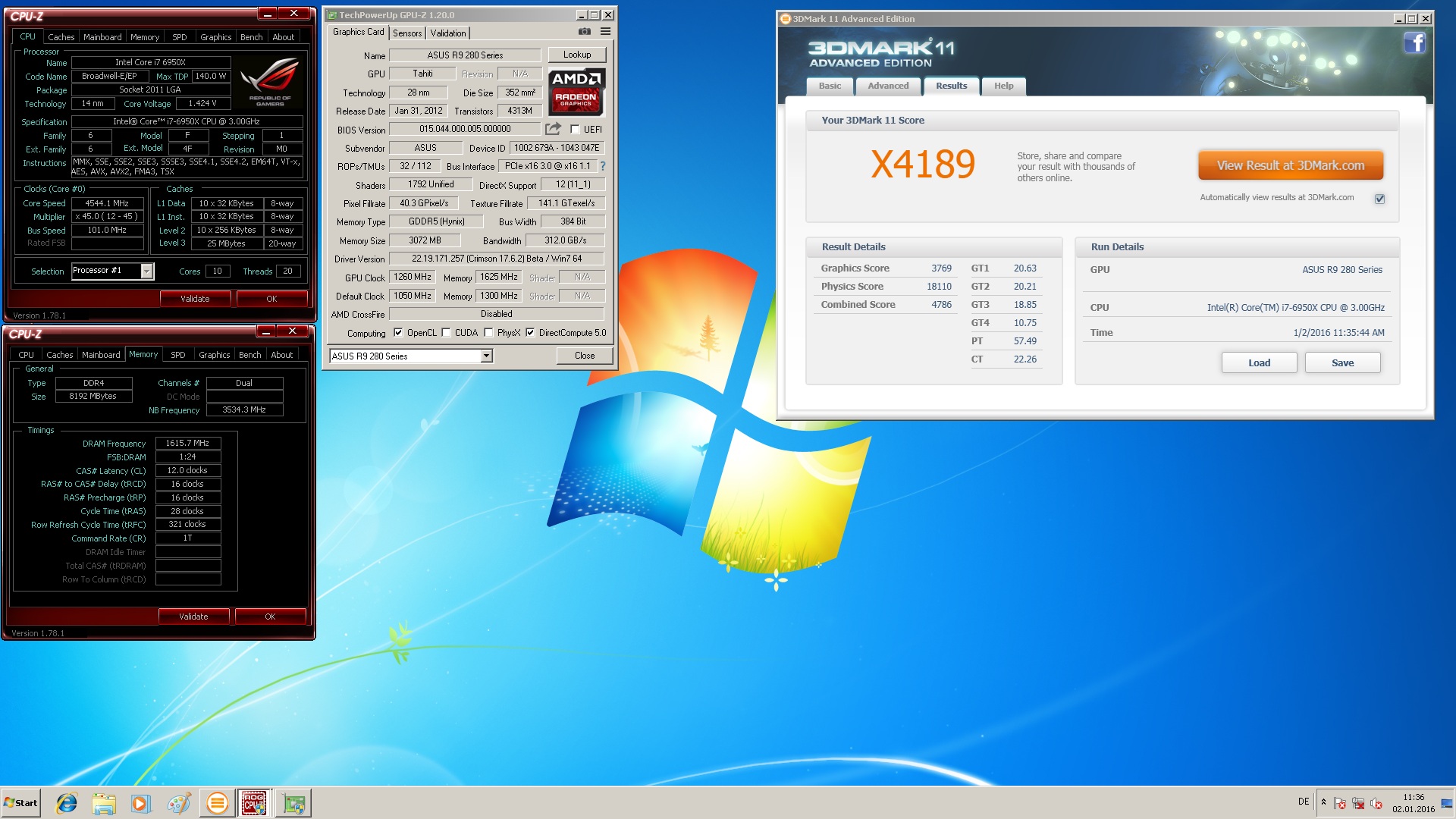
Task: Open Bench tab in top CPU-Z
Action: click(252, 37)
